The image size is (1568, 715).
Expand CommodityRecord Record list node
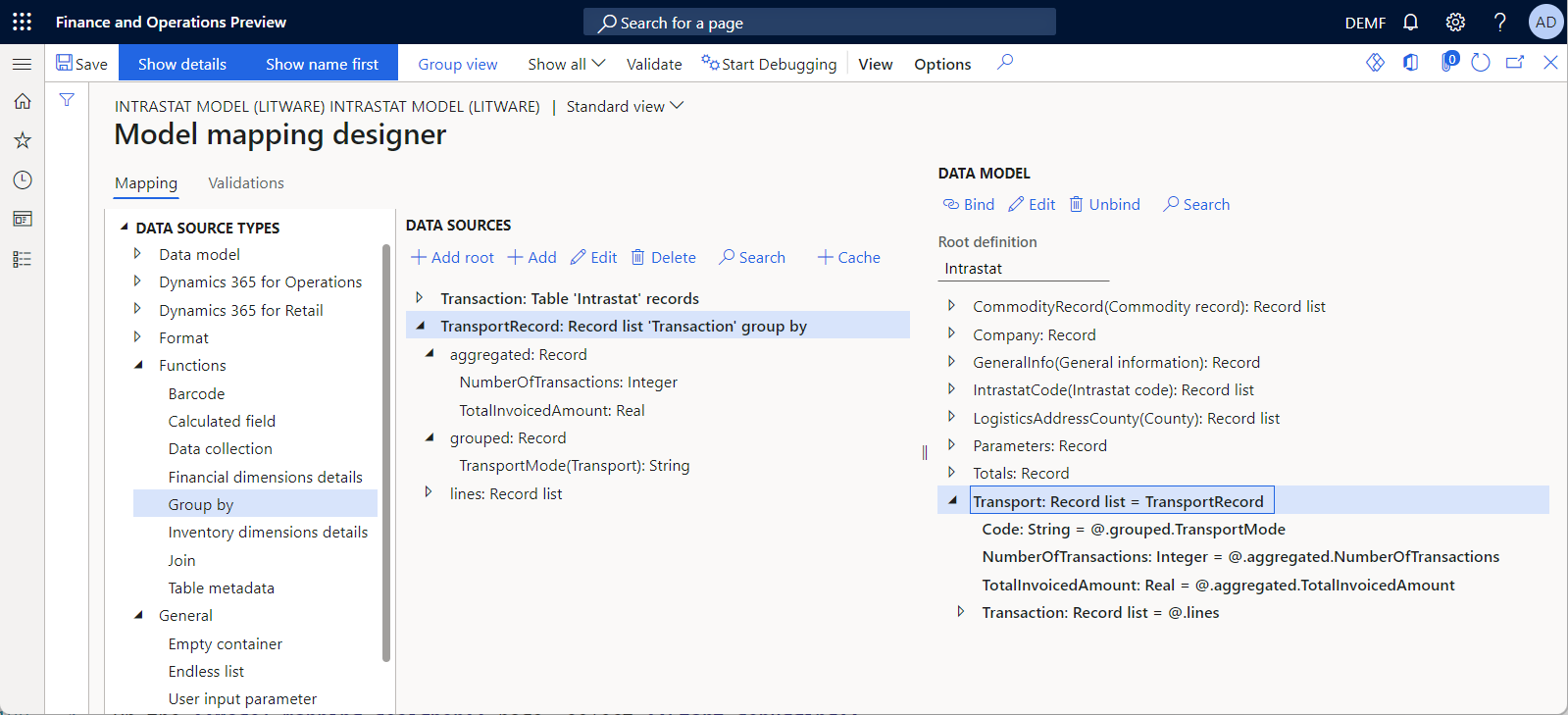(x=951, y=306)
